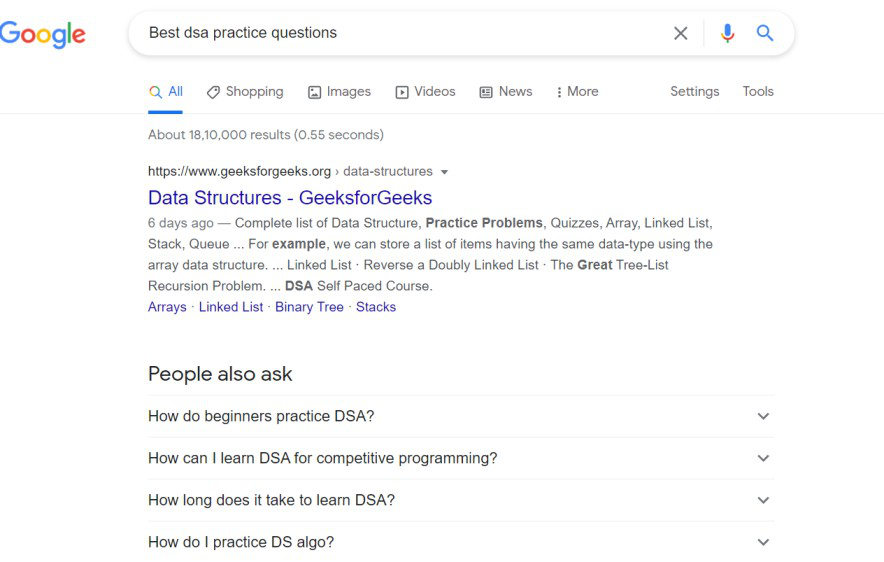Open the Shopping tab with the tag icon

pos(245,92)
